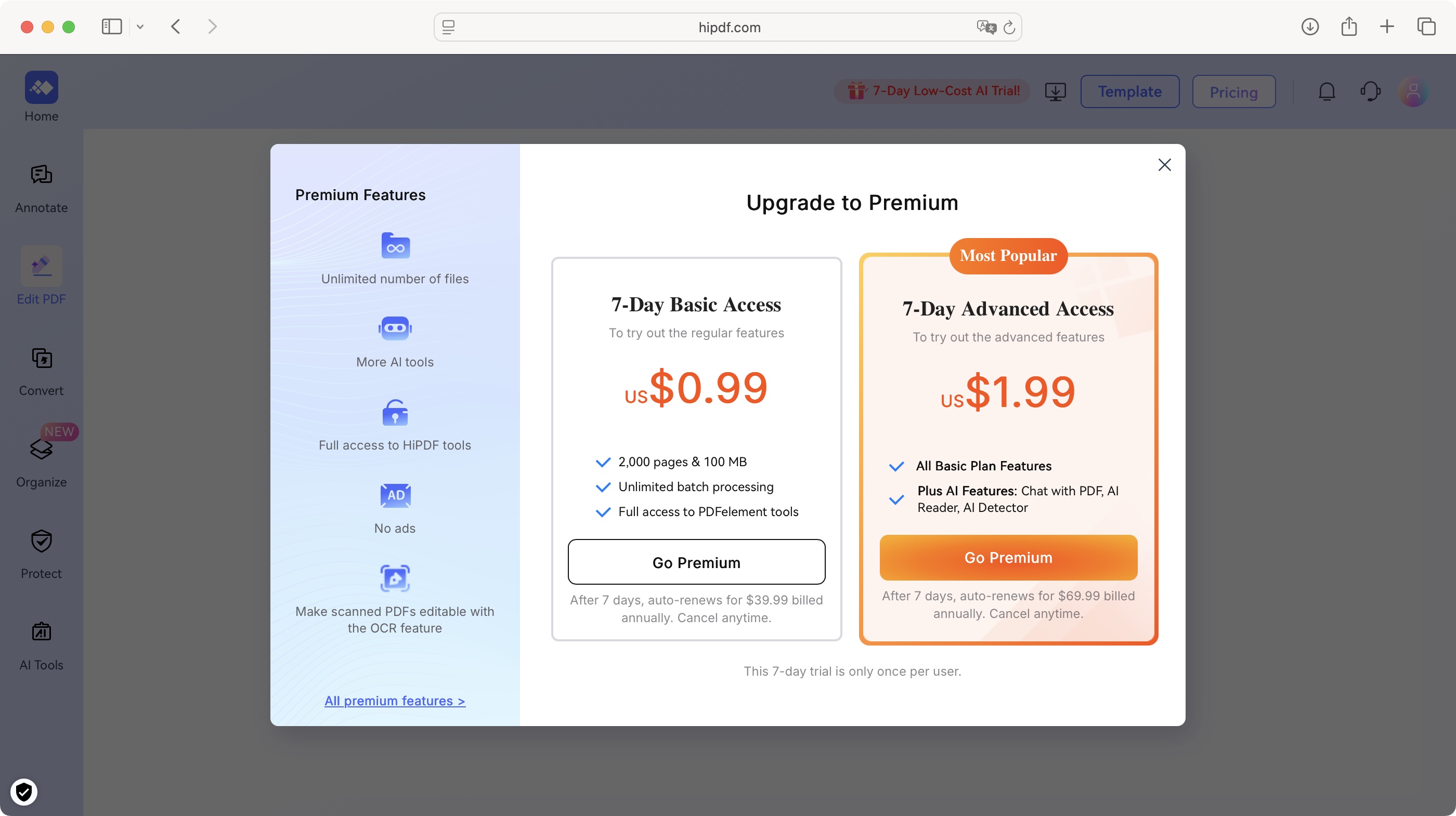Click Go Premium for Advanced Access

coord(1008,558)
